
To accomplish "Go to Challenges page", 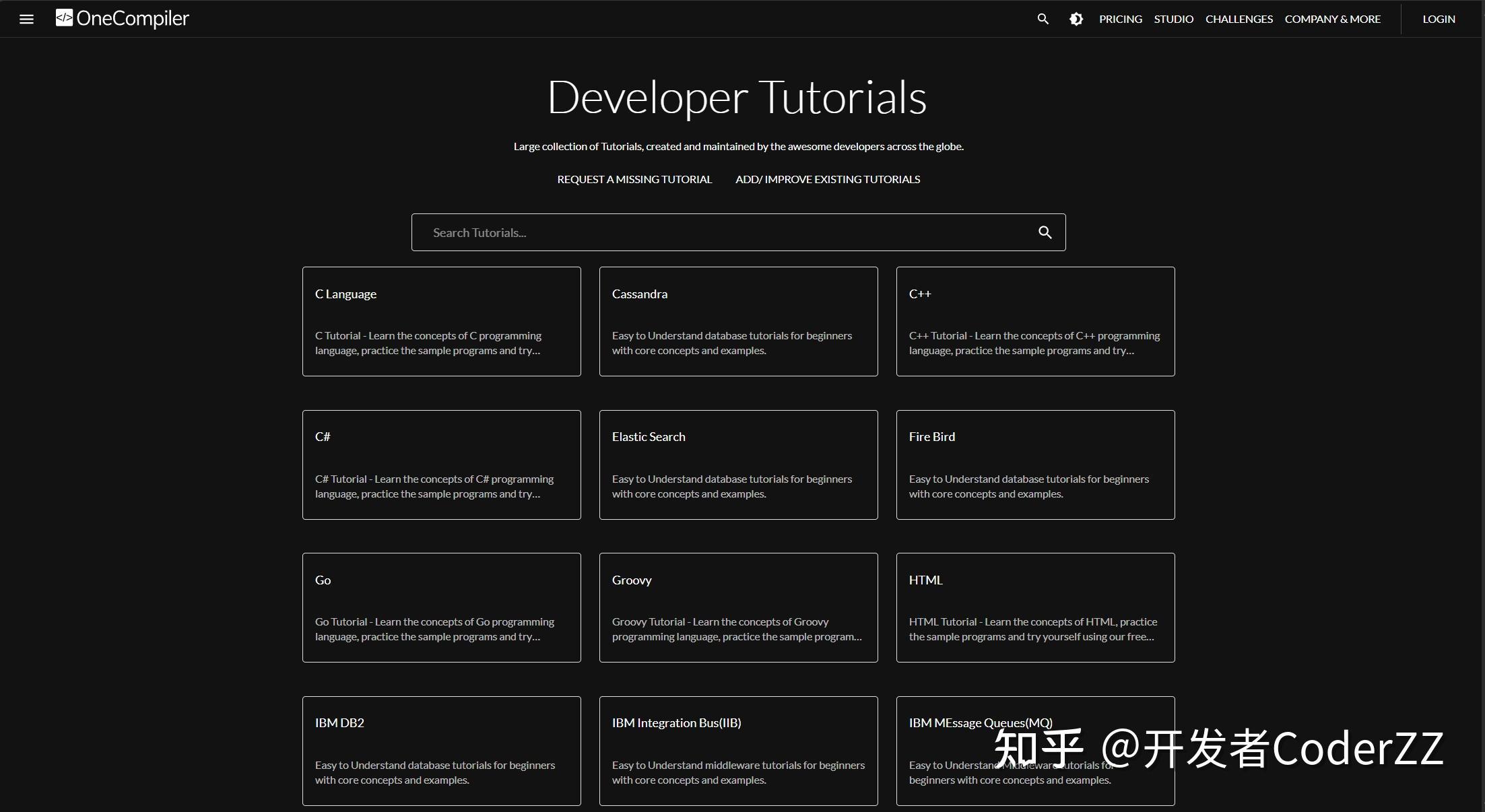I will click(1239, 19).
